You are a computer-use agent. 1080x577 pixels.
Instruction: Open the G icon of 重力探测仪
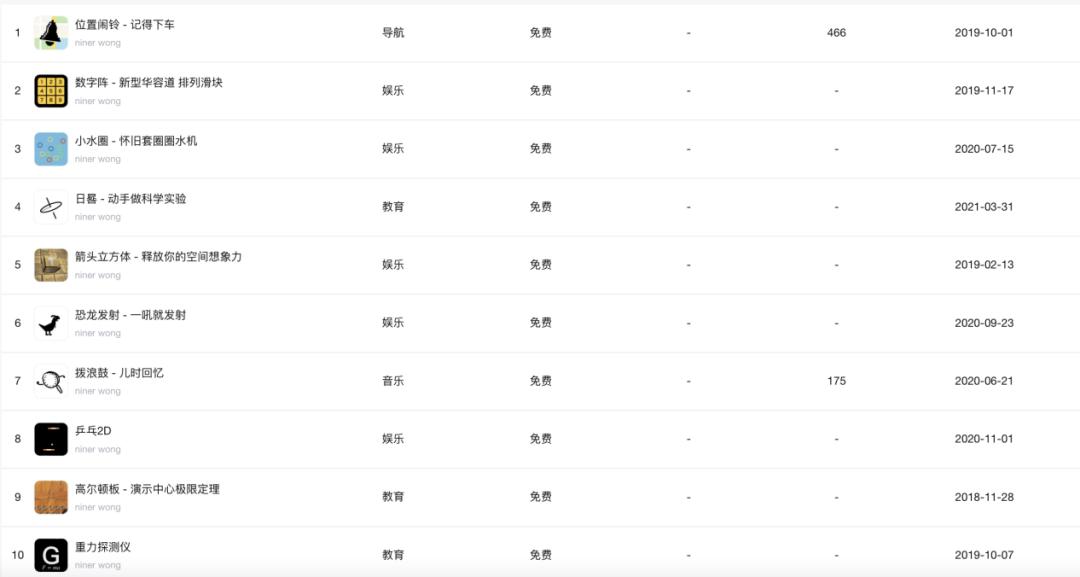point(51,556)
